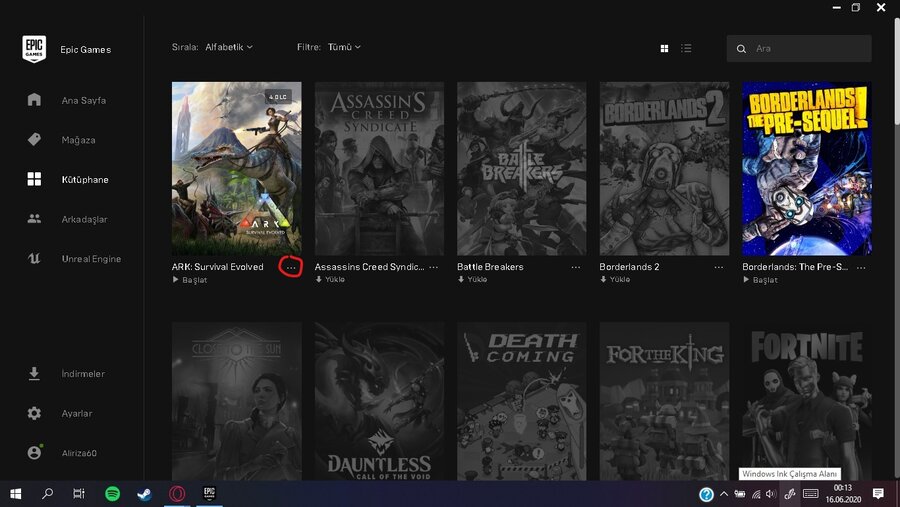Open Sırala Alfabetik sort dropdown
This screenshot has height=507, width=900.
tap(228, 47)
